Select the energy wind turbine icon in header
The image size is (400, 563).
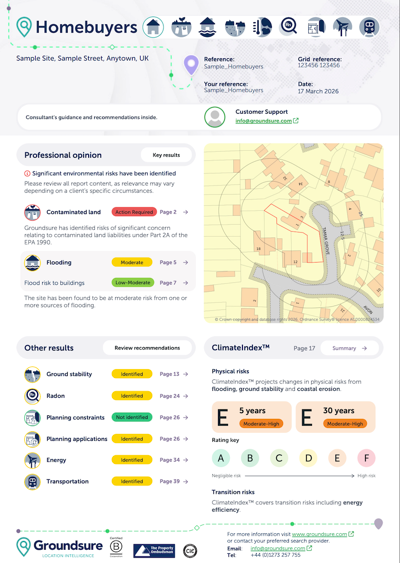(343, 27)
